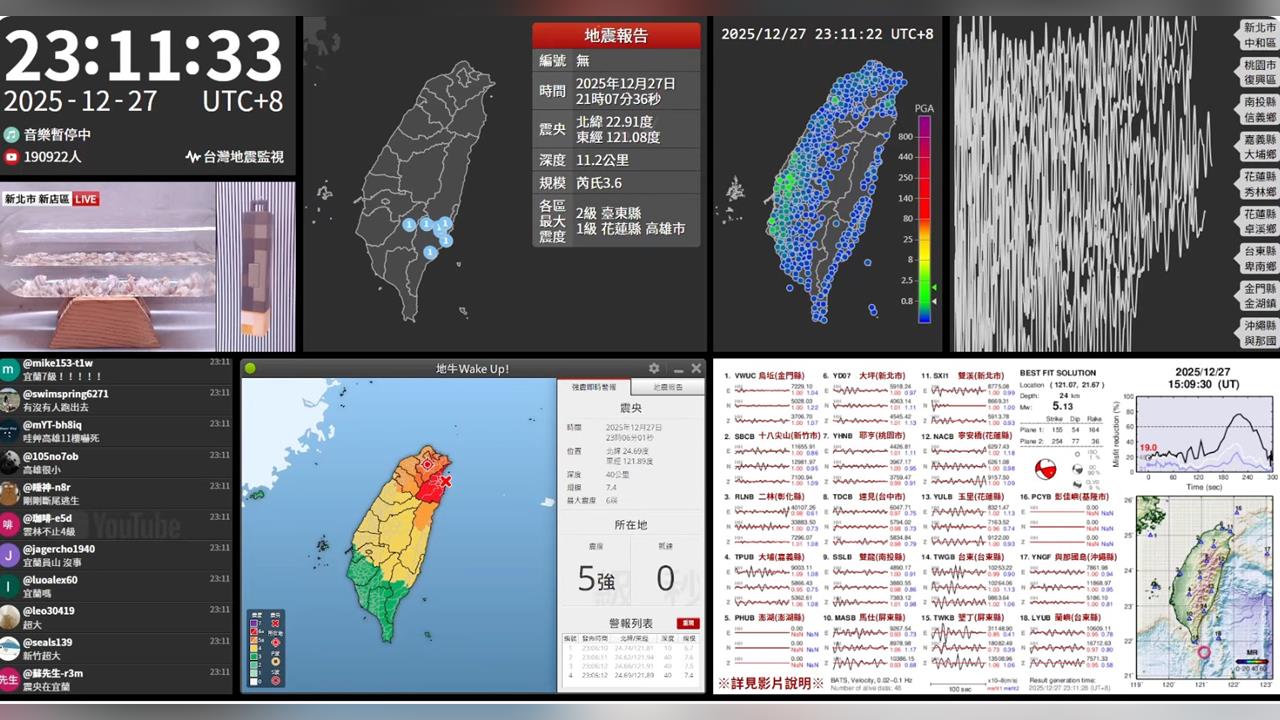Click the 台灣地震監視 waveform logo
1280x720 pixels.
pos(193,156)
